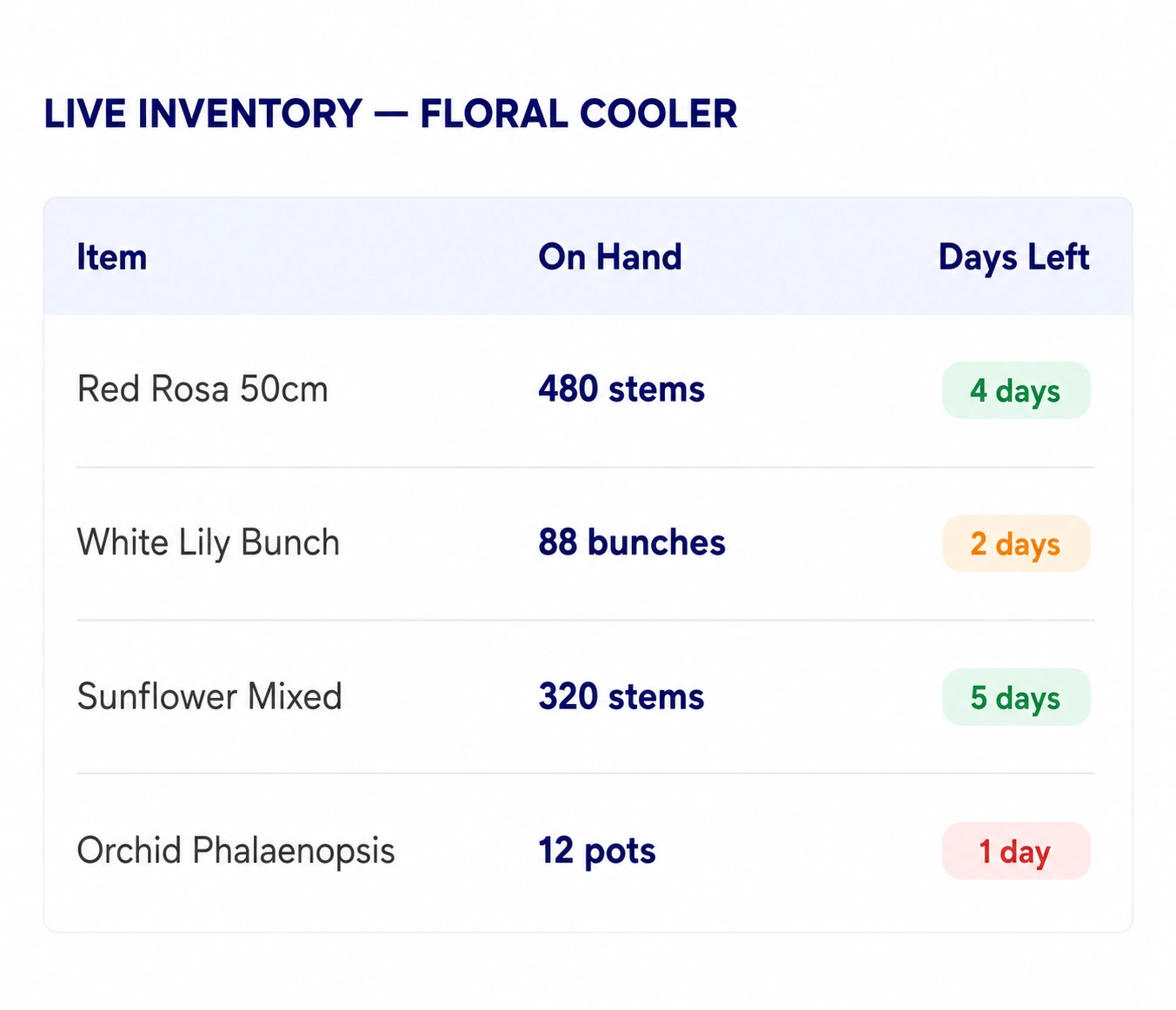Click the red 1 day badge

click(1016, 851)
